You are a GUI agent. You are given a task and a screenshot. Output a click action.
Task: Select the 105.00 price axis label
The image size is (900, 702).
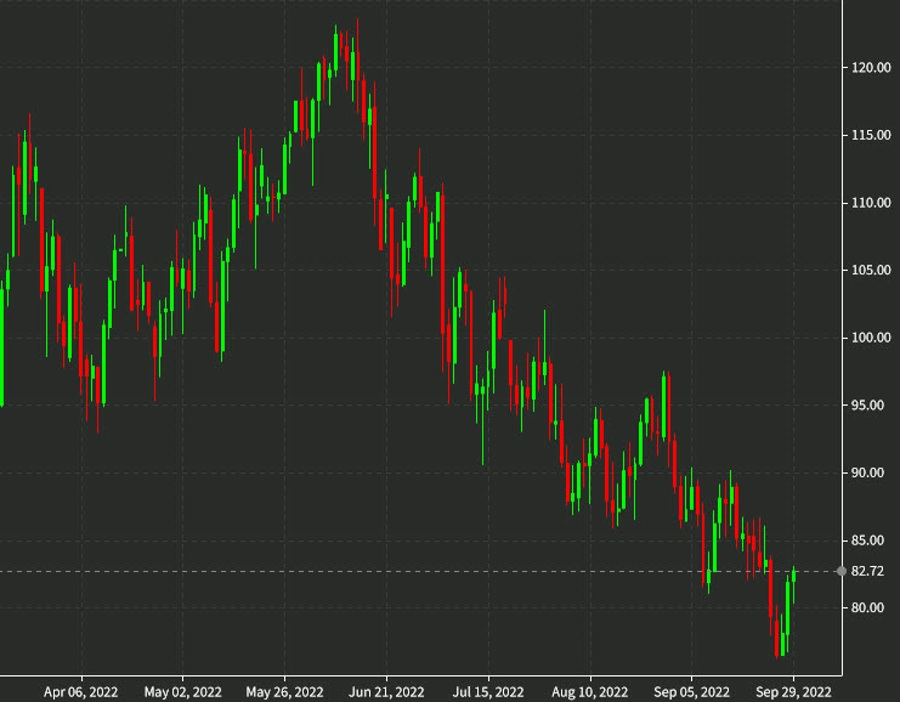[871, 270]
